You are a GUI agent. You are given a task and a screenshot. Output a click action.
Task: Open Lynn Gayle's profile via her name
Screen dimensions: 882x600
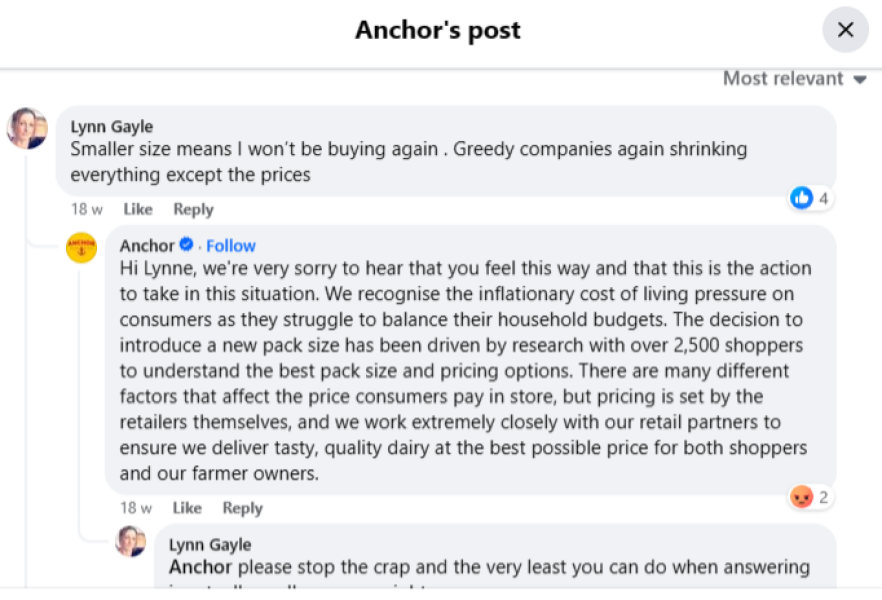coord(111,126)
